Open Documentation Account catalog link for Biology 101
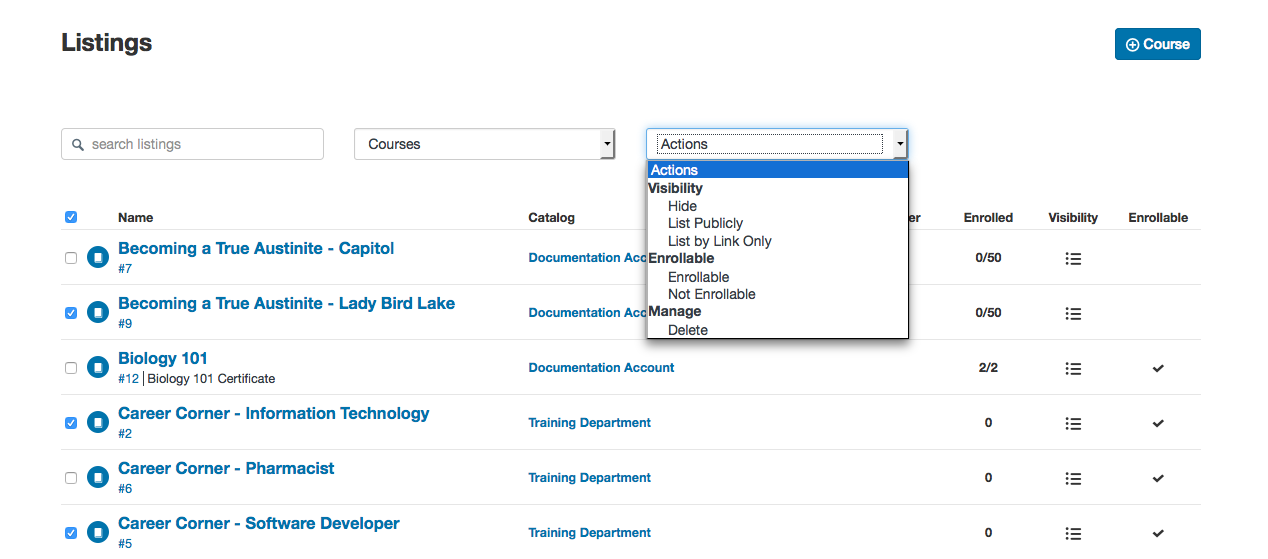Viewport: 1268px width, 559px height. [601, 368]
